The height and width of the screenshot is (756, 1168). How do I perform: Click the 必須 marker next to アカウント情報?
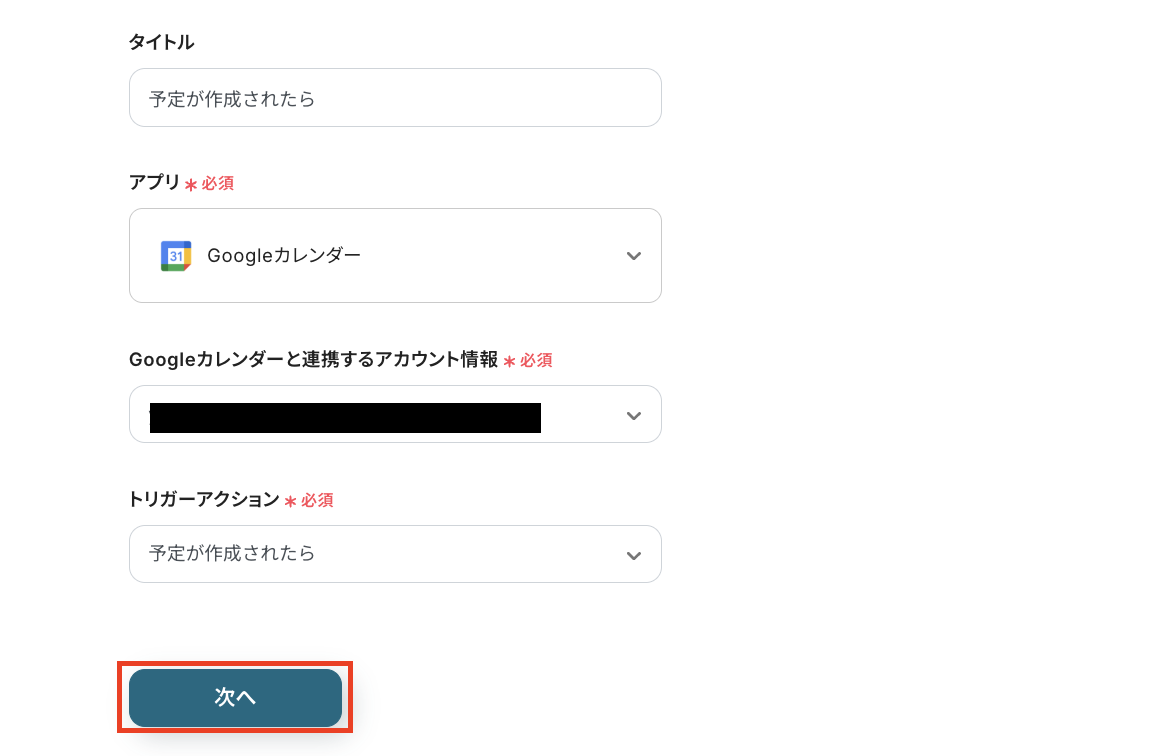click(x=537, y=360)
